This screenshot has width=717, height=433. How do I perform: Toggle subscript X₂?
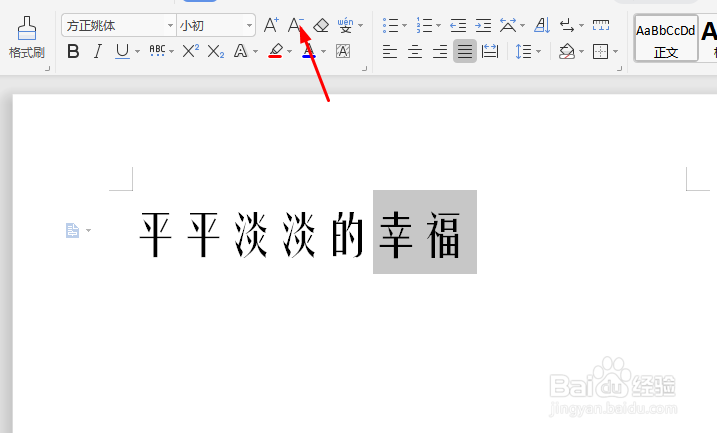[215, 51]
